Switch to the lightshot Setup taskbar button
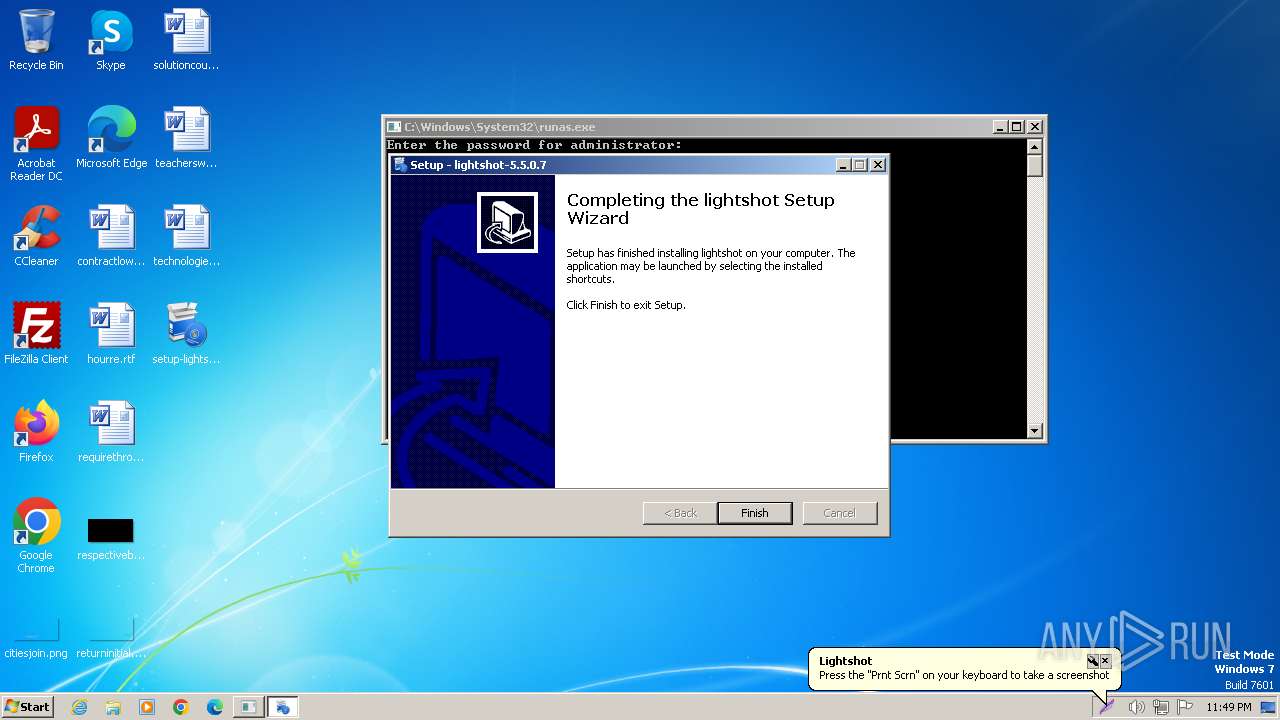The height and width of the screenshot is (720, 1280). point(282,707)
